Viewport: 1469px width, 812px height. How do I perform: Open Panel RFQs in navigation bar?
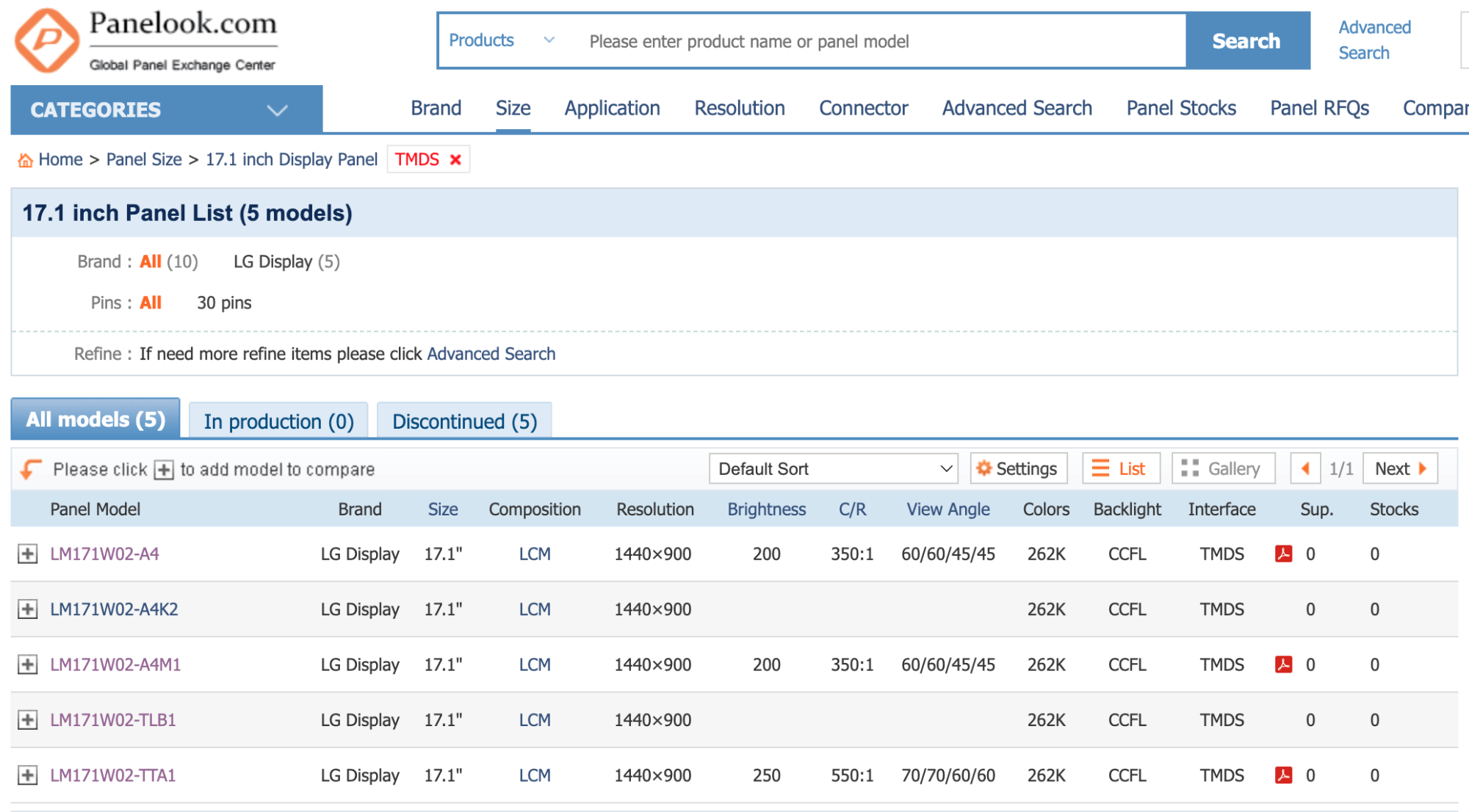tap(1319, 109)
